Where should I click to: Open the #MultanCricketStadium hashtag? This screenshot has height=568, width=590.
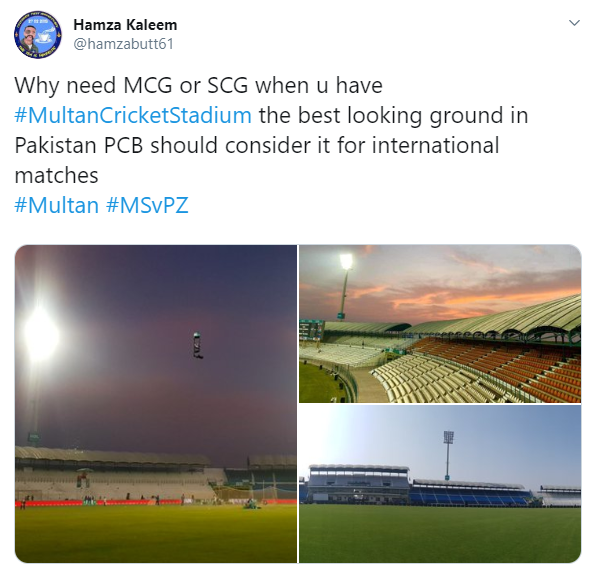[x=133, y=115]
